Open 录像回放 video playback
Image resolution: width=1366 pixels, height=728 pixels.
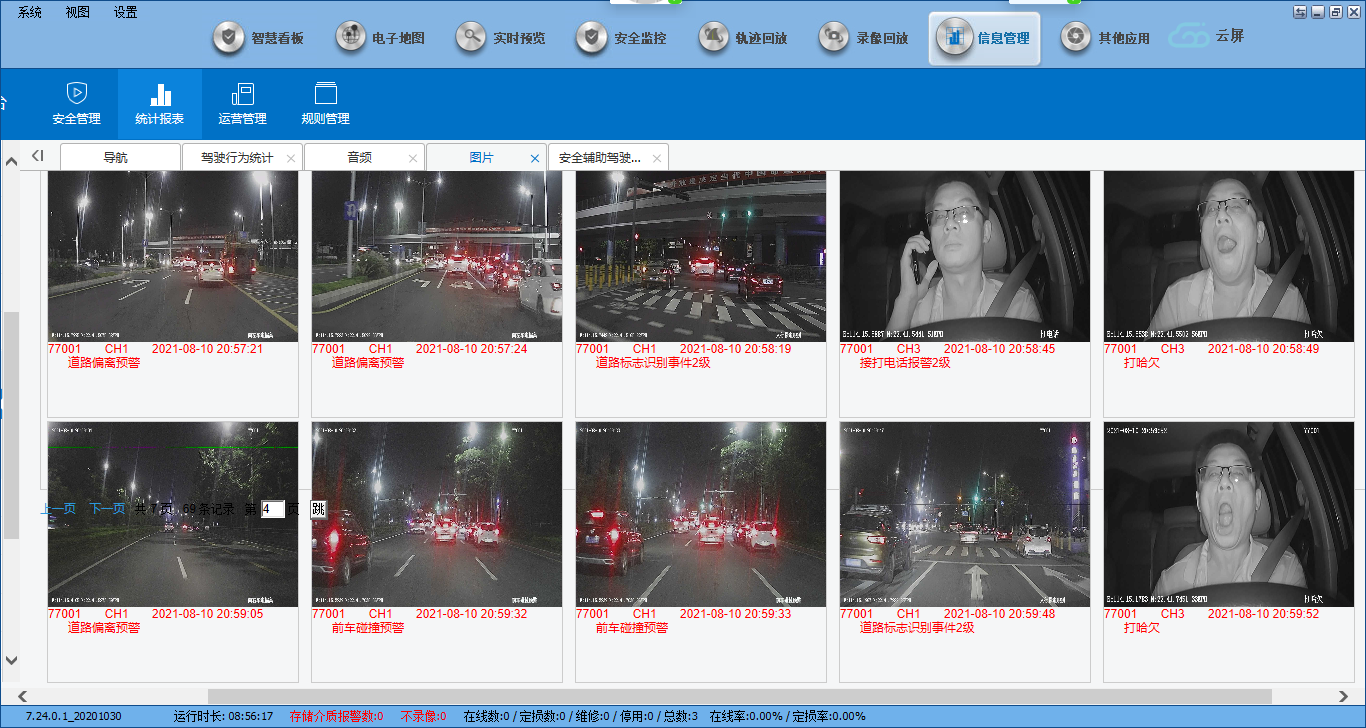[865, 38]
